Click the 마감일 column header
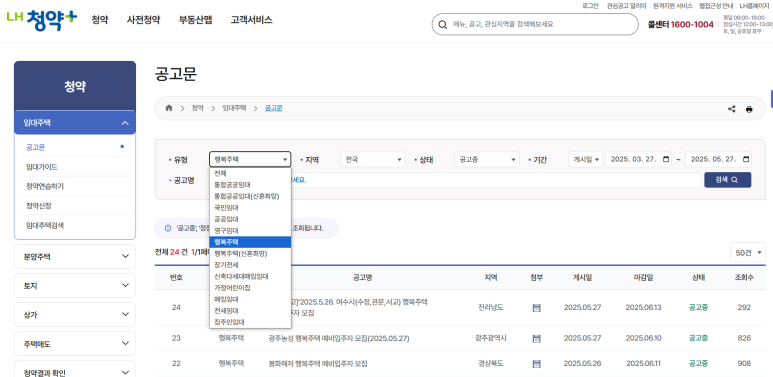Screen dimensions: 773x377 point(643,277)
